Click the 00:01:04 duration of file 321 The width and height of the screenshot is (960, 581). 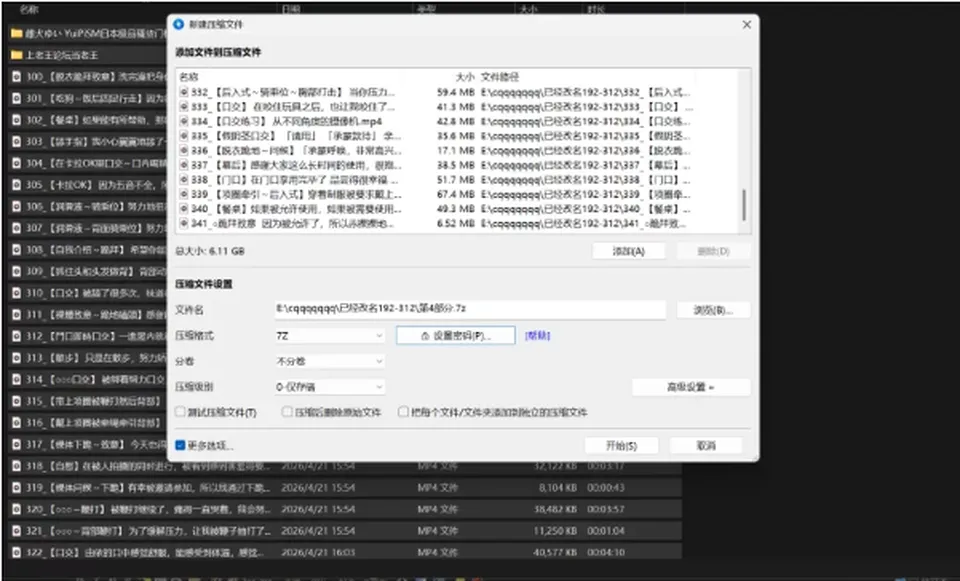(x=605, y=531)
